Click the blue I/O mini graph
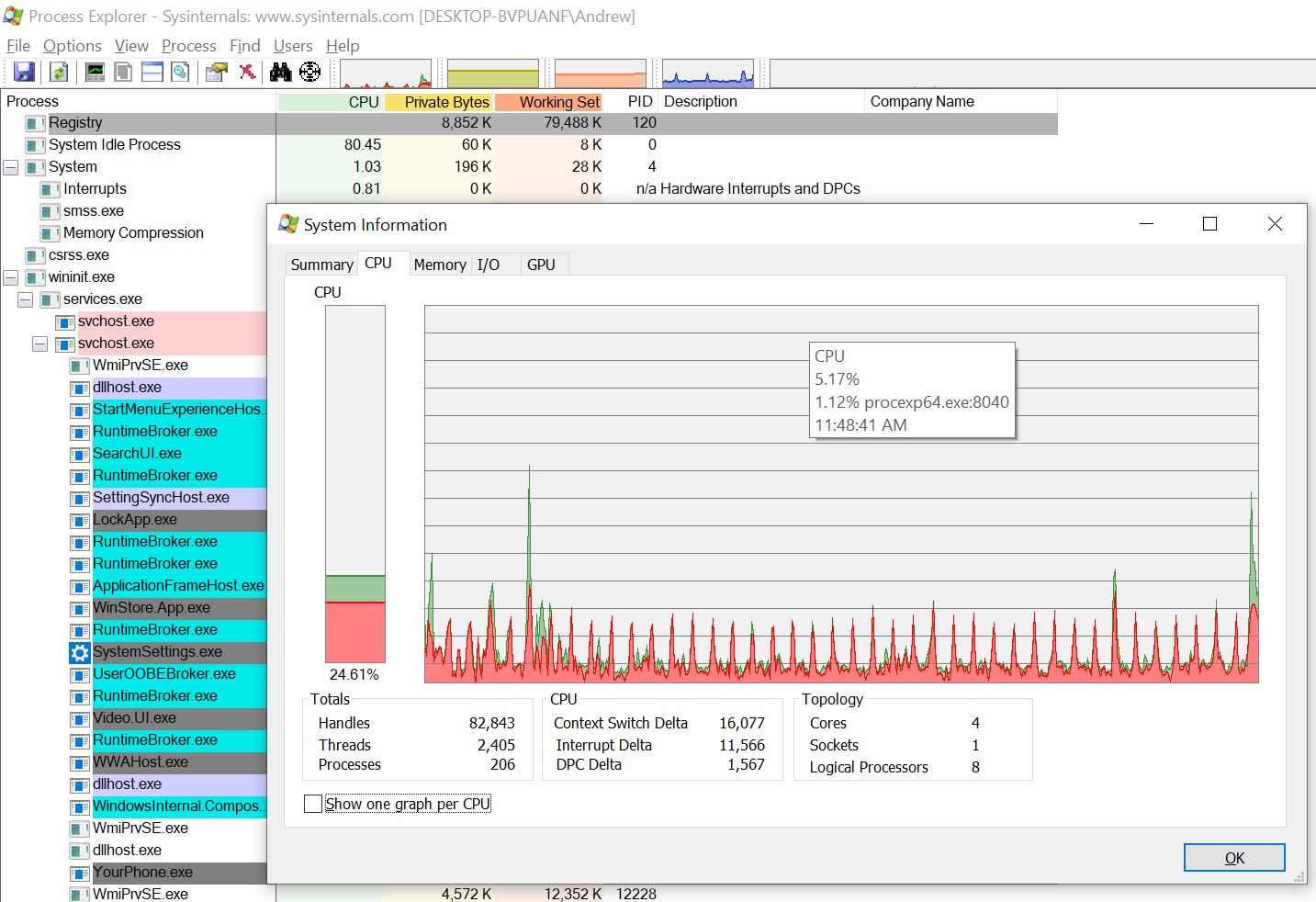This screenshot has width=1316, height=902. (x=708, y=73)
